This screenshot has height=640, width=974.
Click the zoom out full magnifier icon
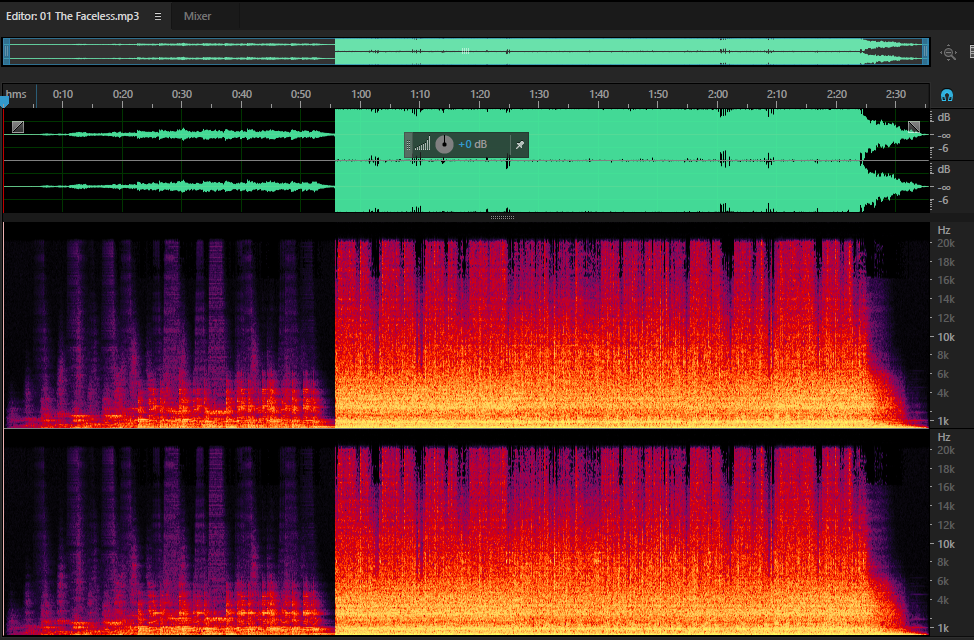949,53
